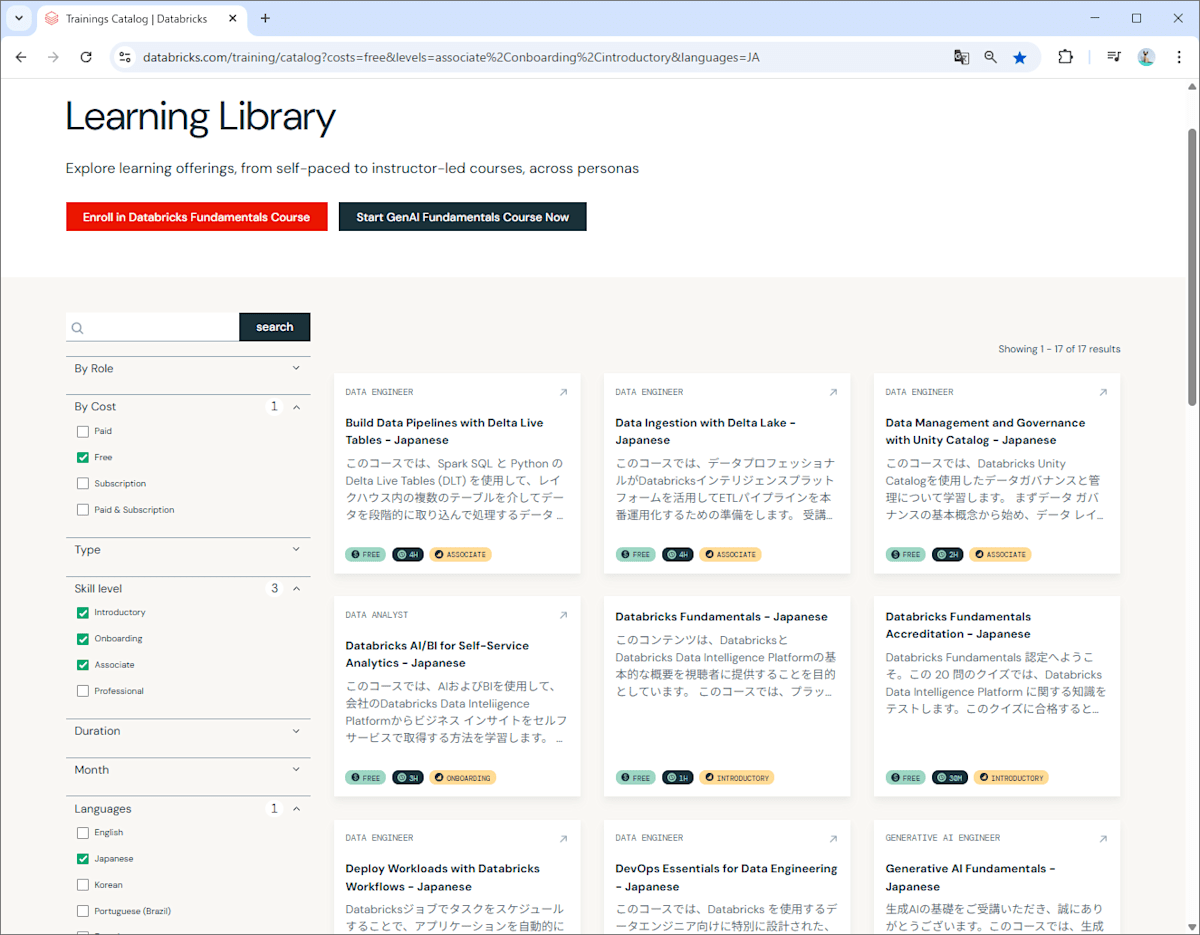Click the INTRODUCTORY badge on Databricks Fundamentals card
1200x935 pixels.
click(737, 777)
